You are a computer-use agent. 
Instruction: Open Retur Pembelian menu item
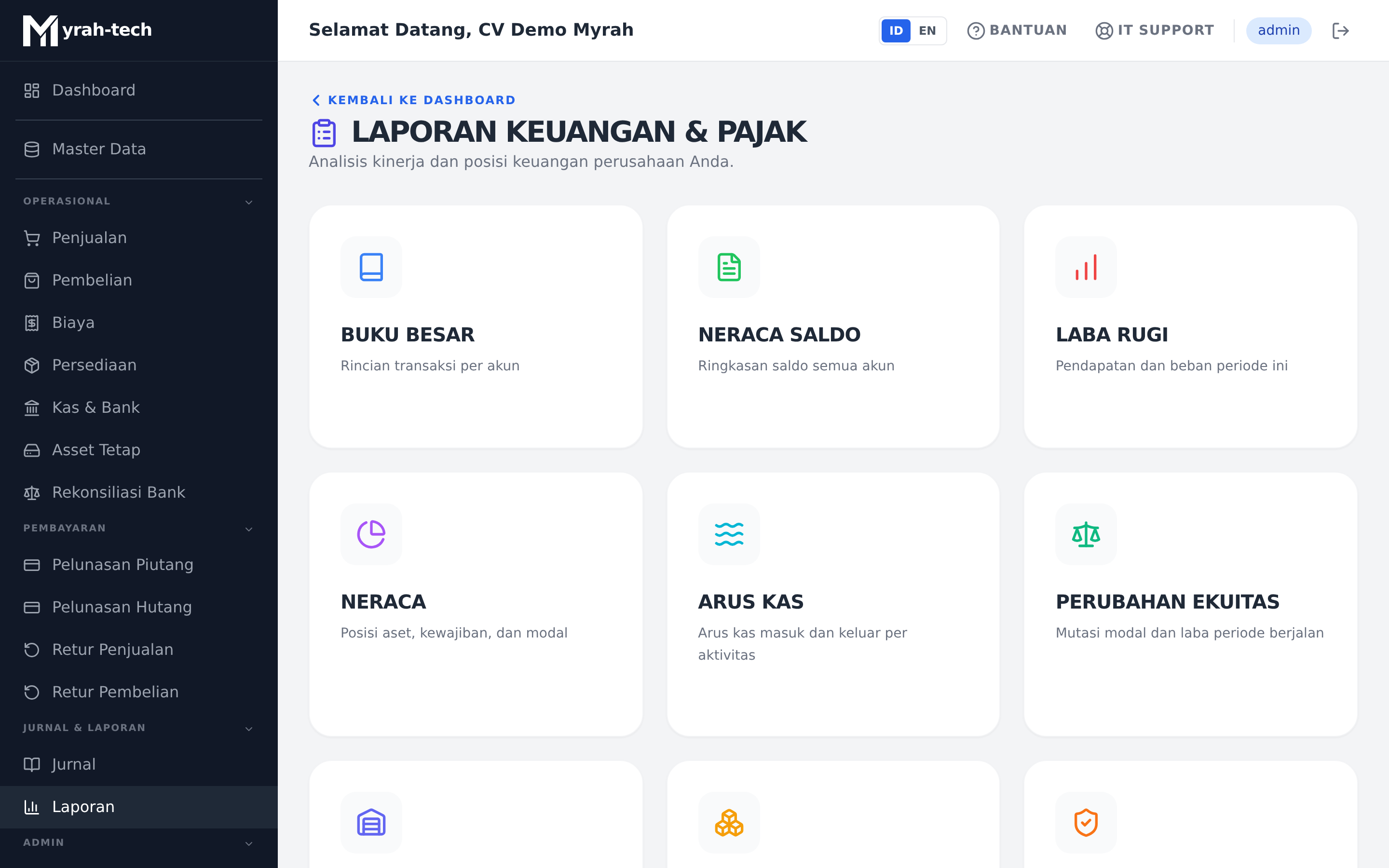point(139,692)
